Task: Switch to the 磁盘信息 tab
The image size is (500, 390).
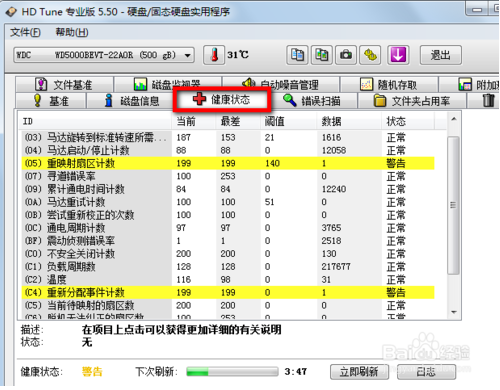Action: (x=132, y=101)
